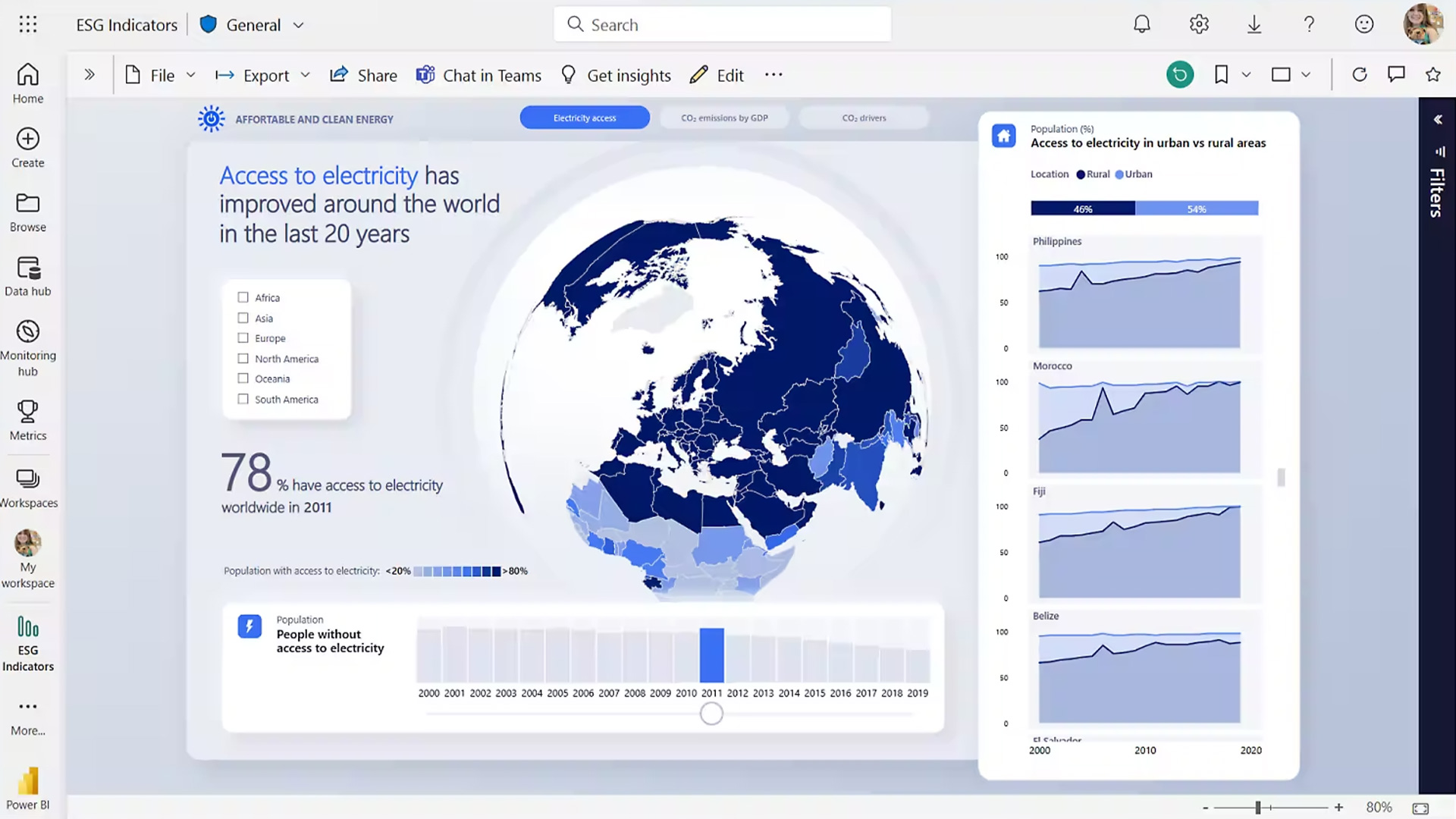Refresh the report visuals

click(x=1360, y=74)
